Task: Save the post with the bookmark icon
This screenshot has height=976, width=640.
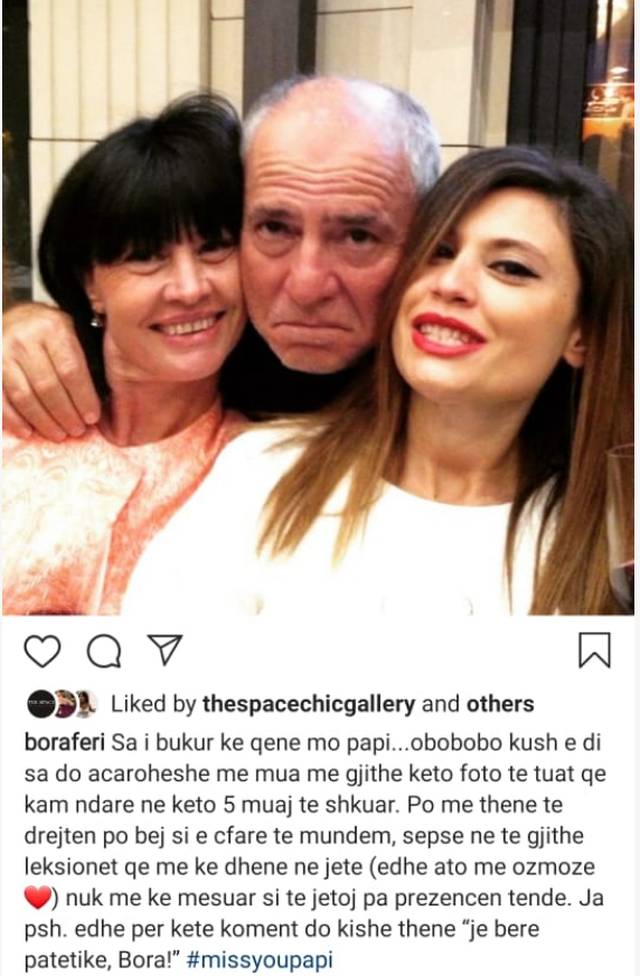Action: 595,650
